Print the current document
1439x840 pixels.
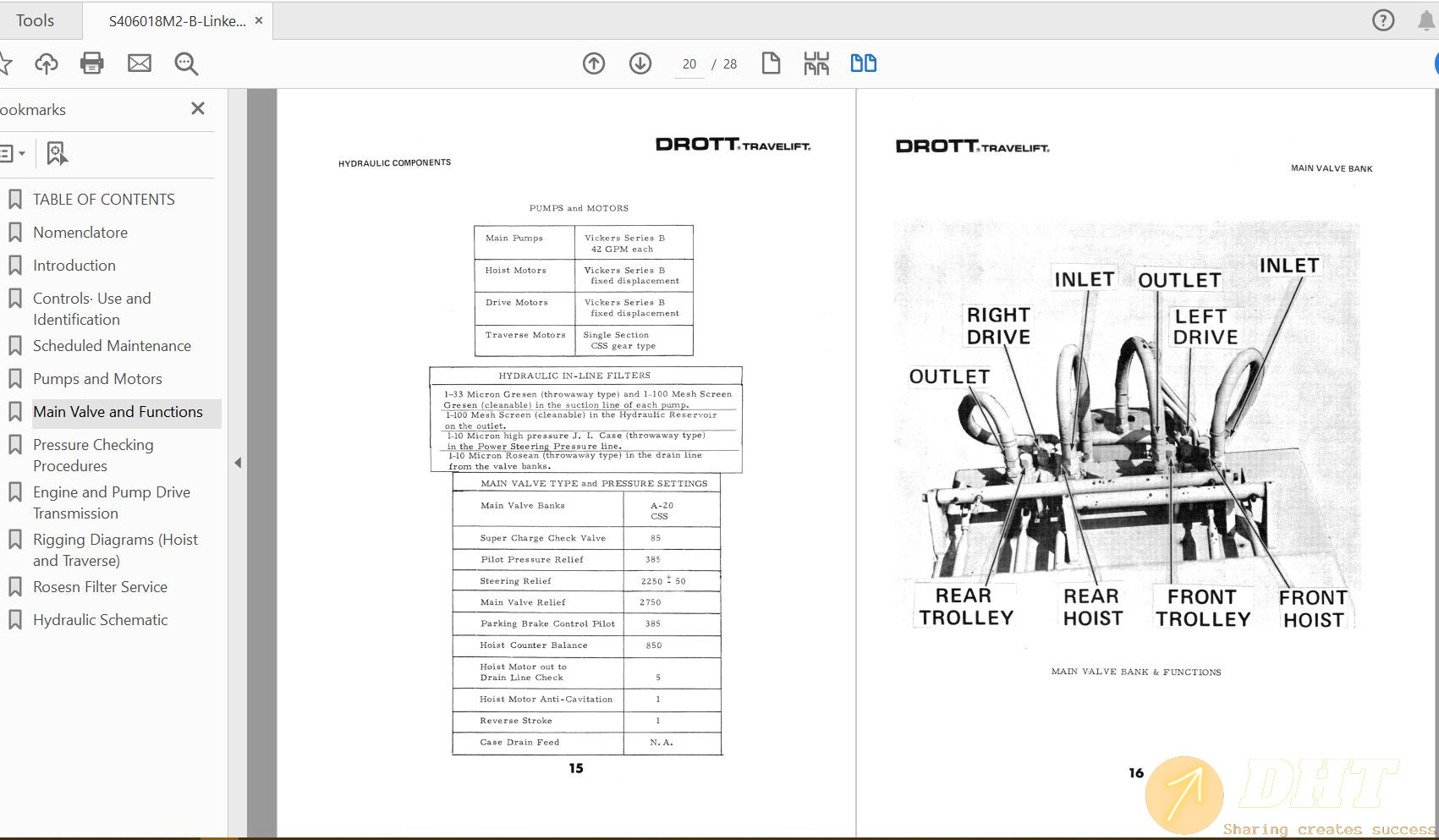click(x=92, y=63)
